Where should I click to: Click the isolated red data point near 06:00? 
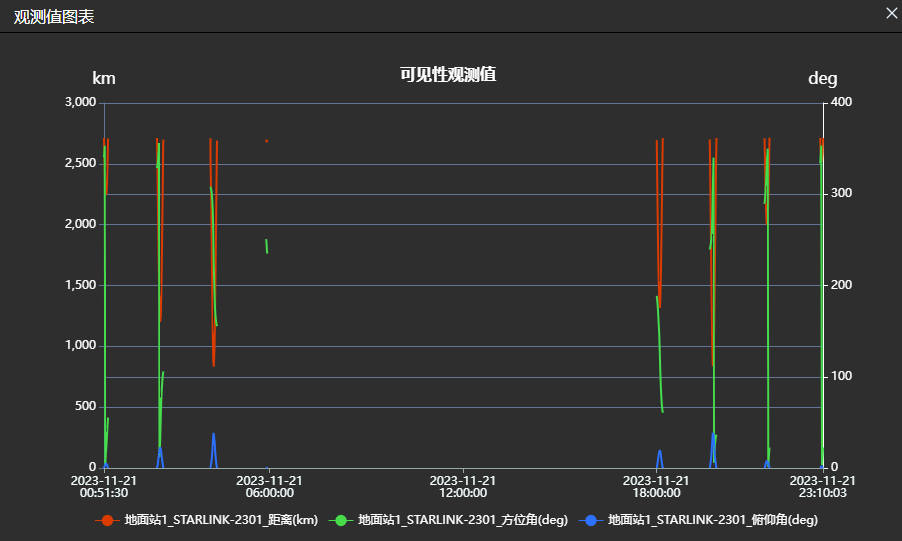coord(267,141)
